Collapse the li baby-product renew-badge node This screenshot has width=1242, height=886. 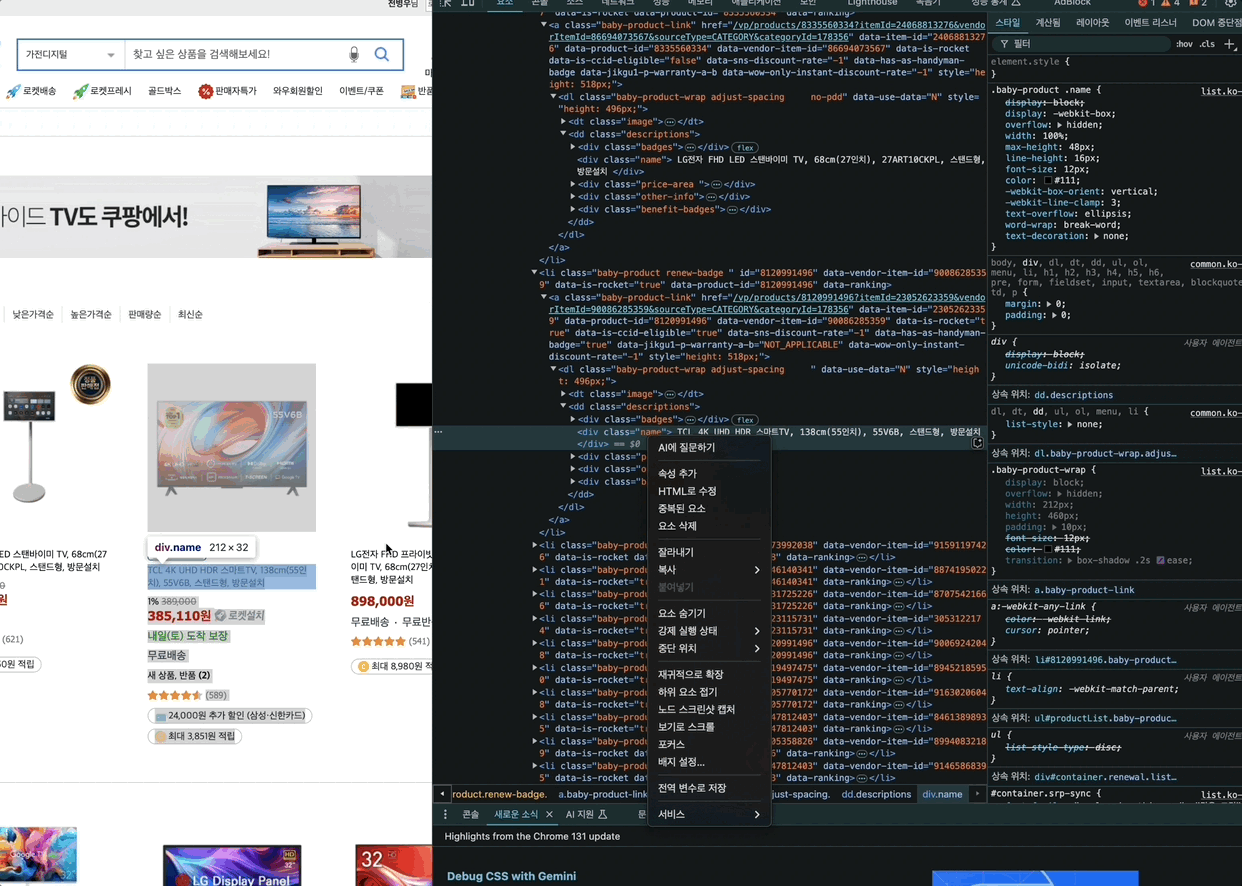coord(534,272)
